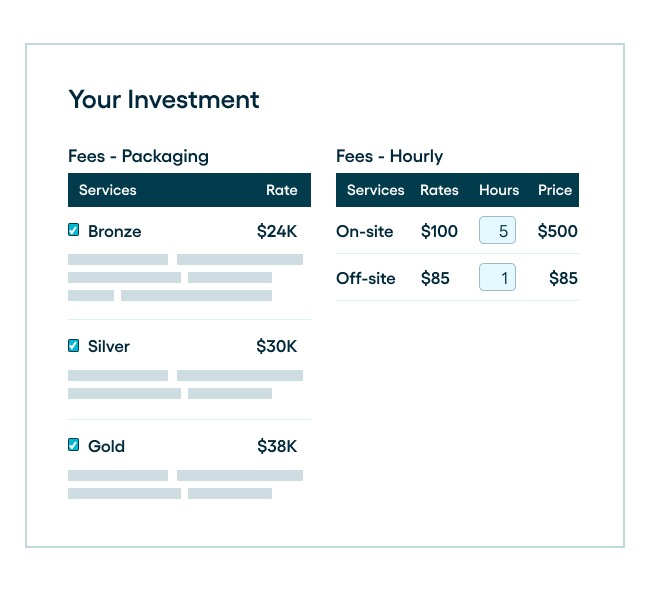Click the $24K Bronze rate

pyautogui.click(x=277, y=231)
